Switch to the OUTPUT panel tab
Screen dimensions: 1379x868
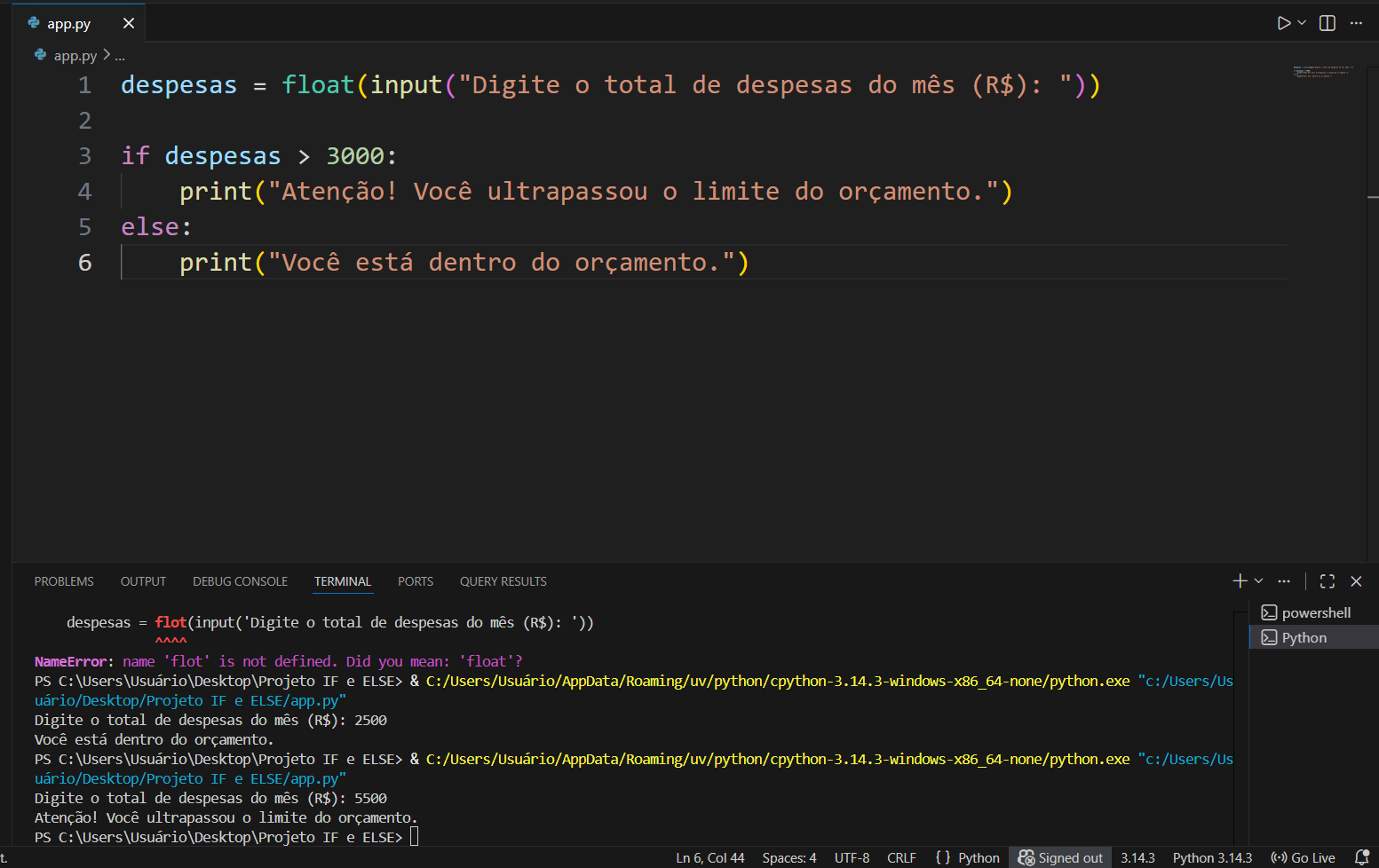(x=143, y=581)
